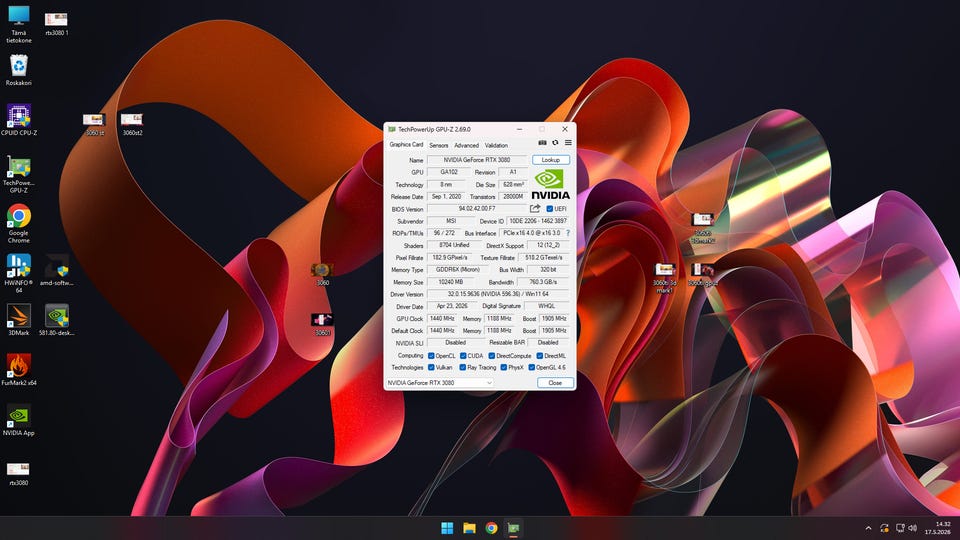Open the HWiNFO 64 desktop icon
The image size is (960, 540).
18,273
